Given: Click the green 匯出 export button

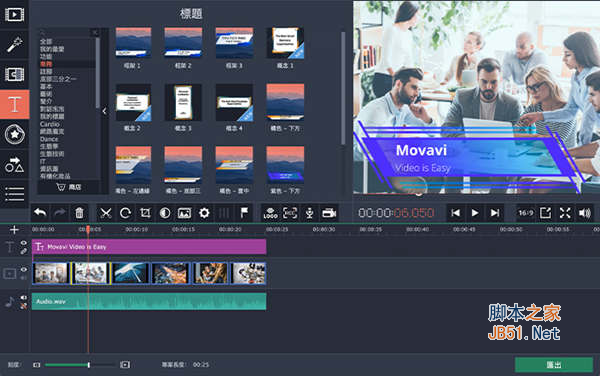Looking at the screenshot, I should [554, 364].
